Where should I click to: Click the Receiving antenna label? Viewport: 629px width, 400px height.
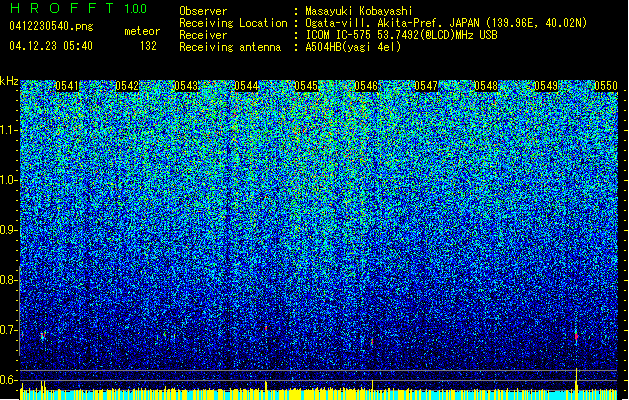[x=230, y=47]
